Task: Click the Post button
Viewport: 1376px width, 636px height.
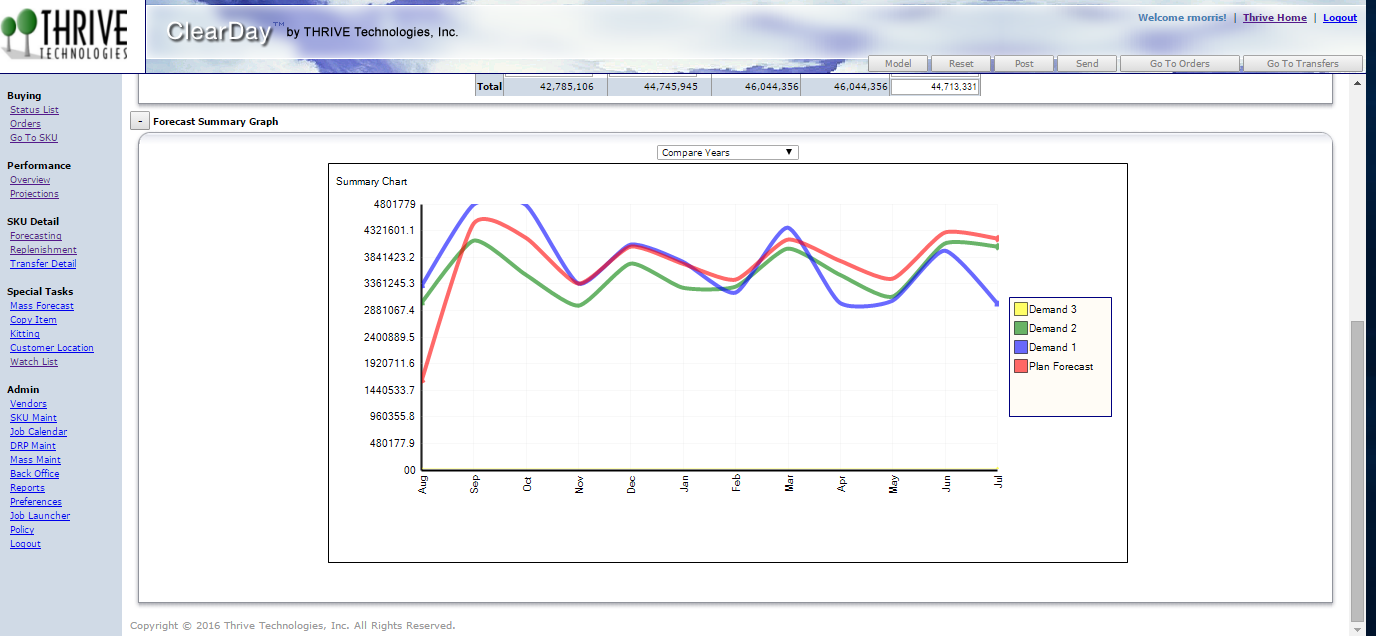Action: (x=1024, y=63)
